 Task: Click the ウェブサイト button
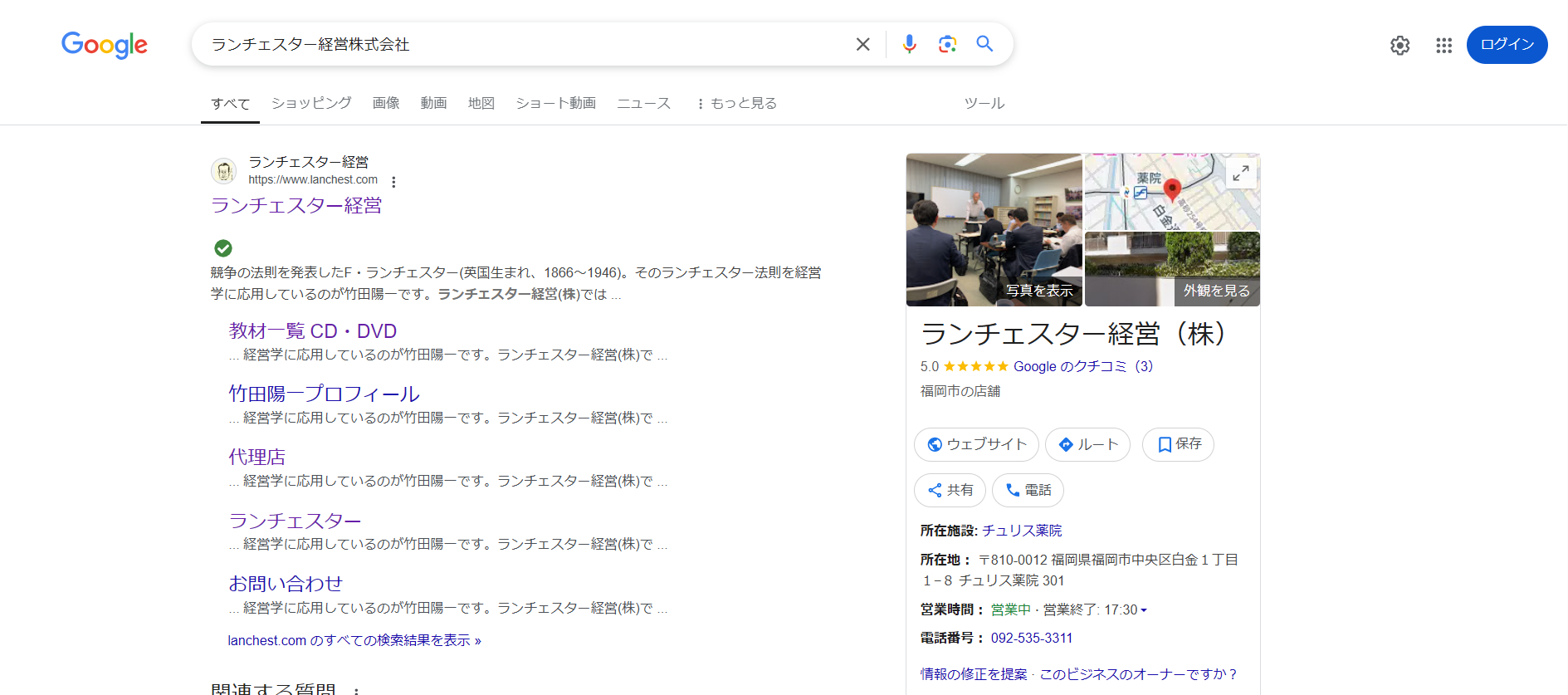(x=976, y=444)
